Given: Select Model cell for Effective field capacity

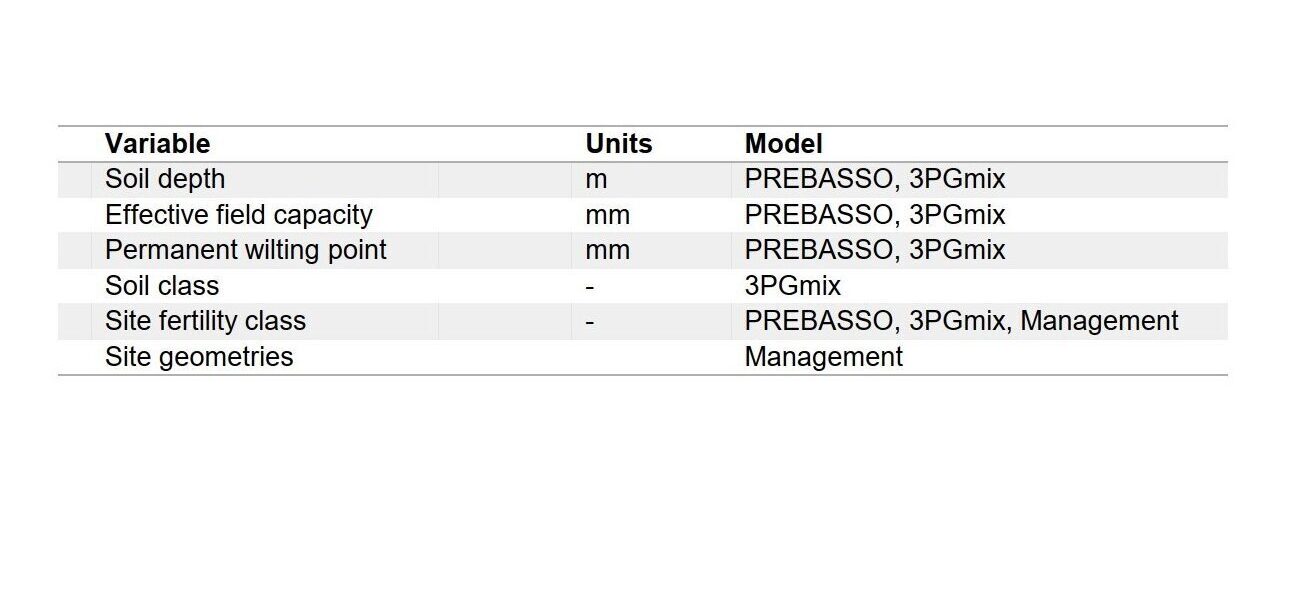Looking at the screenshot, I should pyautogui.click(x=874, y=215).
